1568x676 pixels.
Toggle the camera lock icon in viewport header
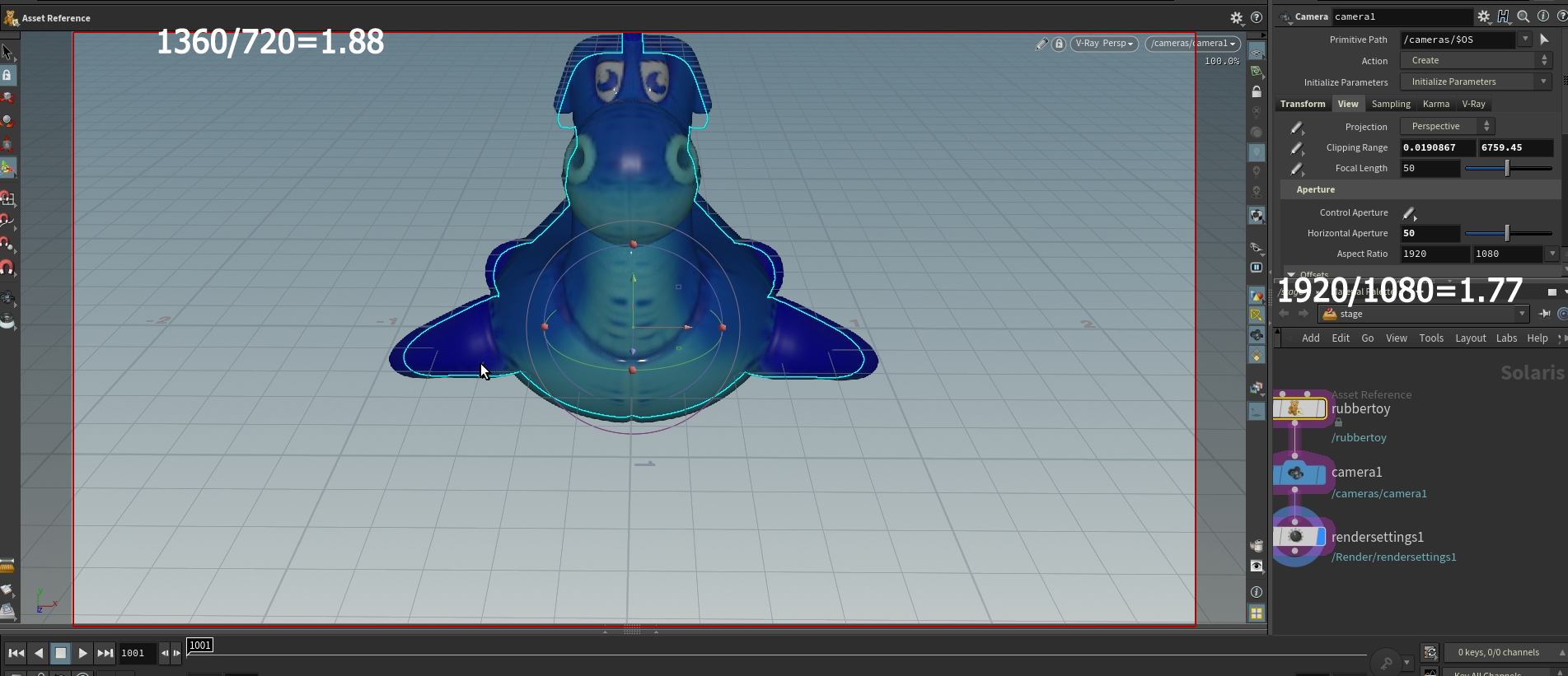coord(1059,44)
